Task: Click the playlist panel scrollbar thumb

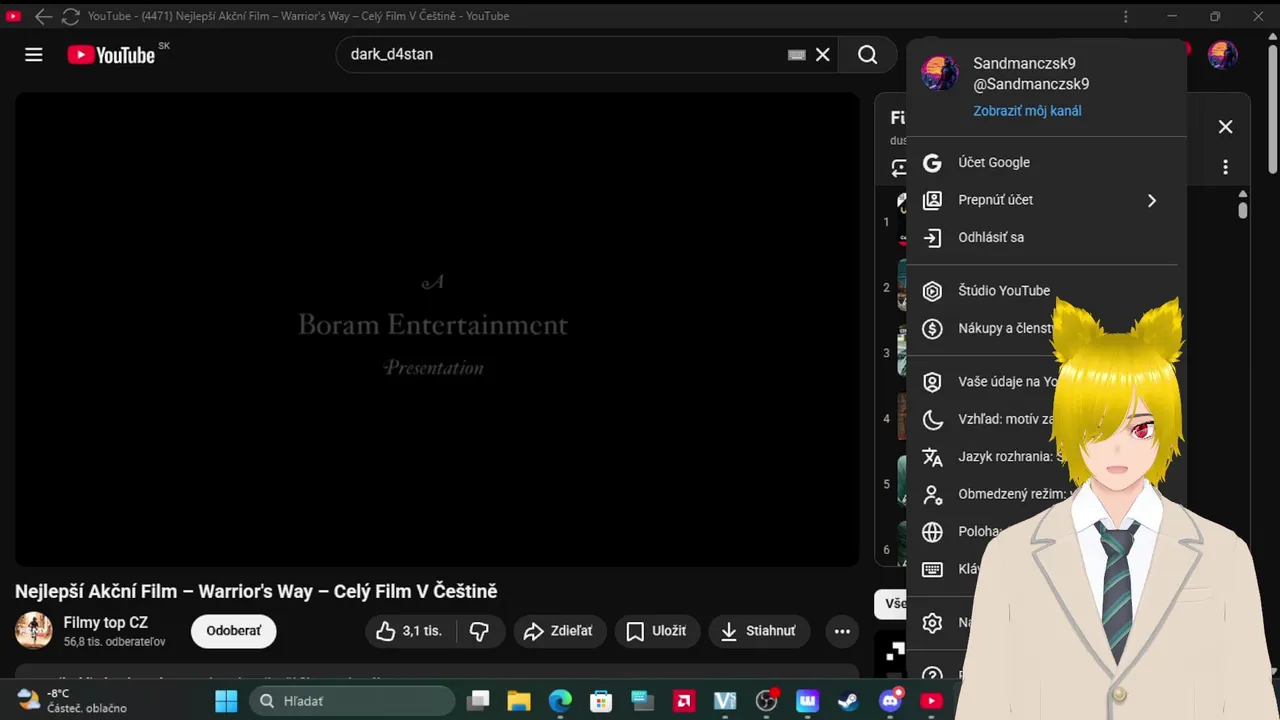Action: click(1243, 210)
